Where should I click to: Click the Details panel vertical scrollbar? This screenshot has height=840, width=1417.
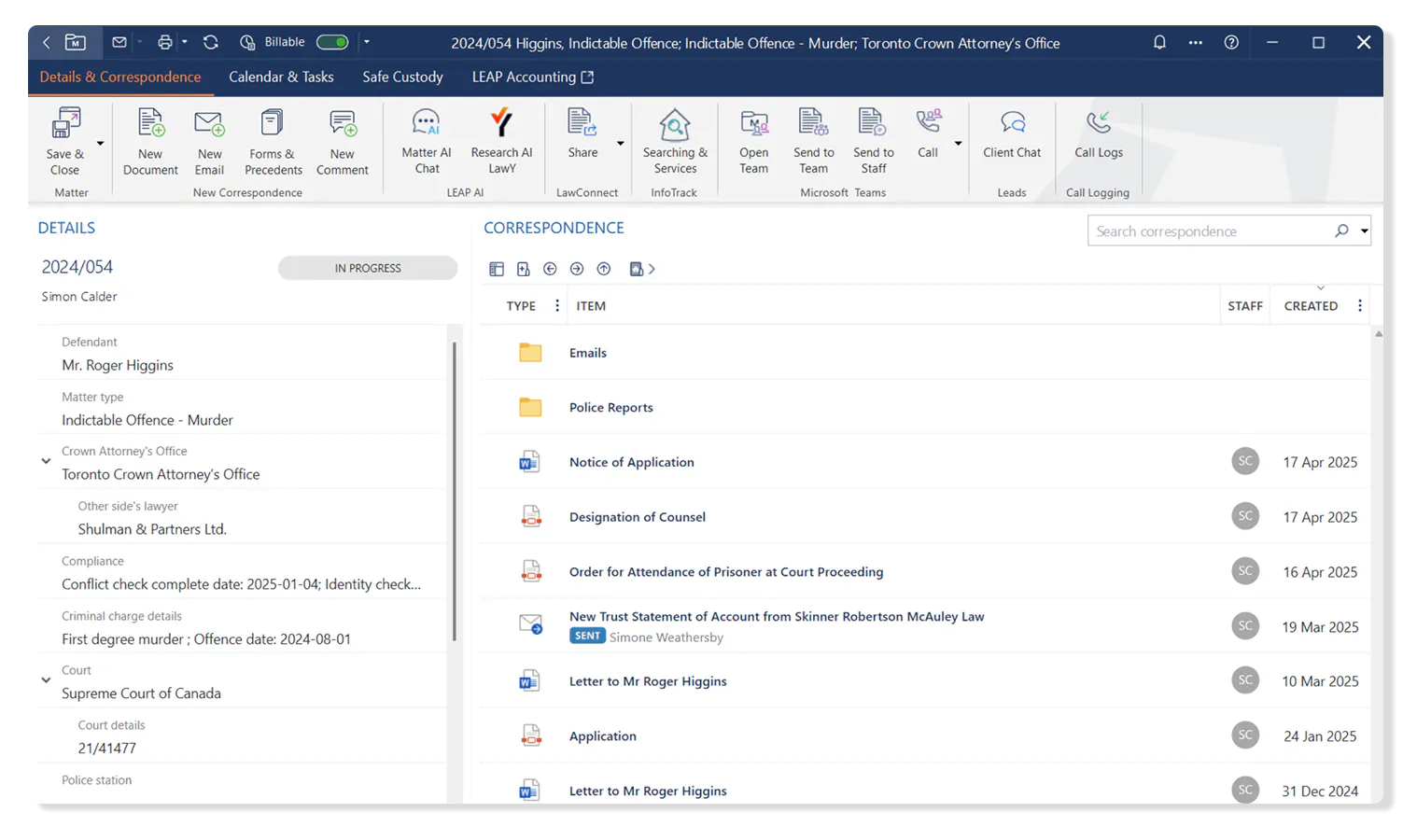(455, 491)
